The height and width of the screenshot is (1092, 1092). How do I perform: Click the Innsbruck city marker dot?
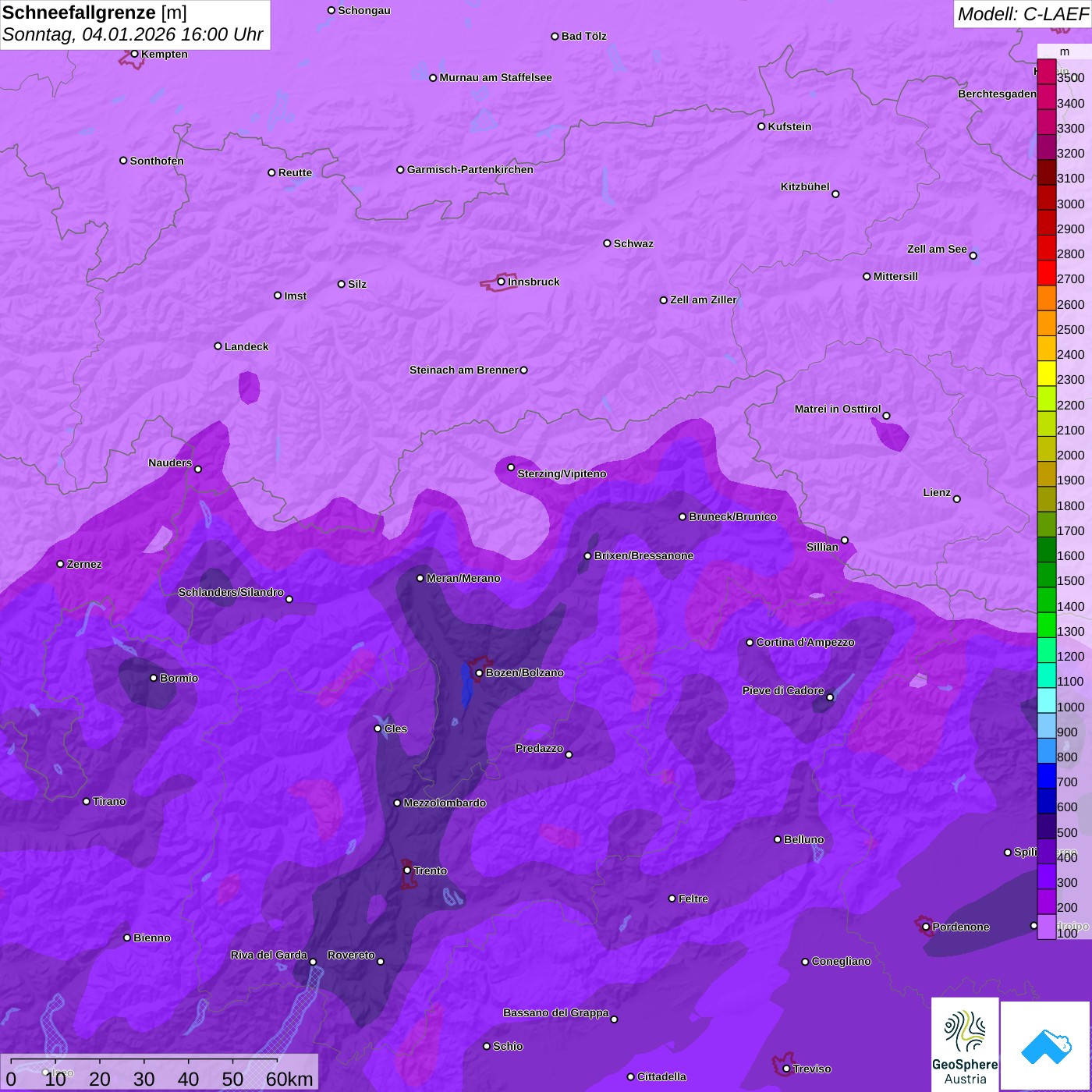pyautogui.click(x=501, y=282)
